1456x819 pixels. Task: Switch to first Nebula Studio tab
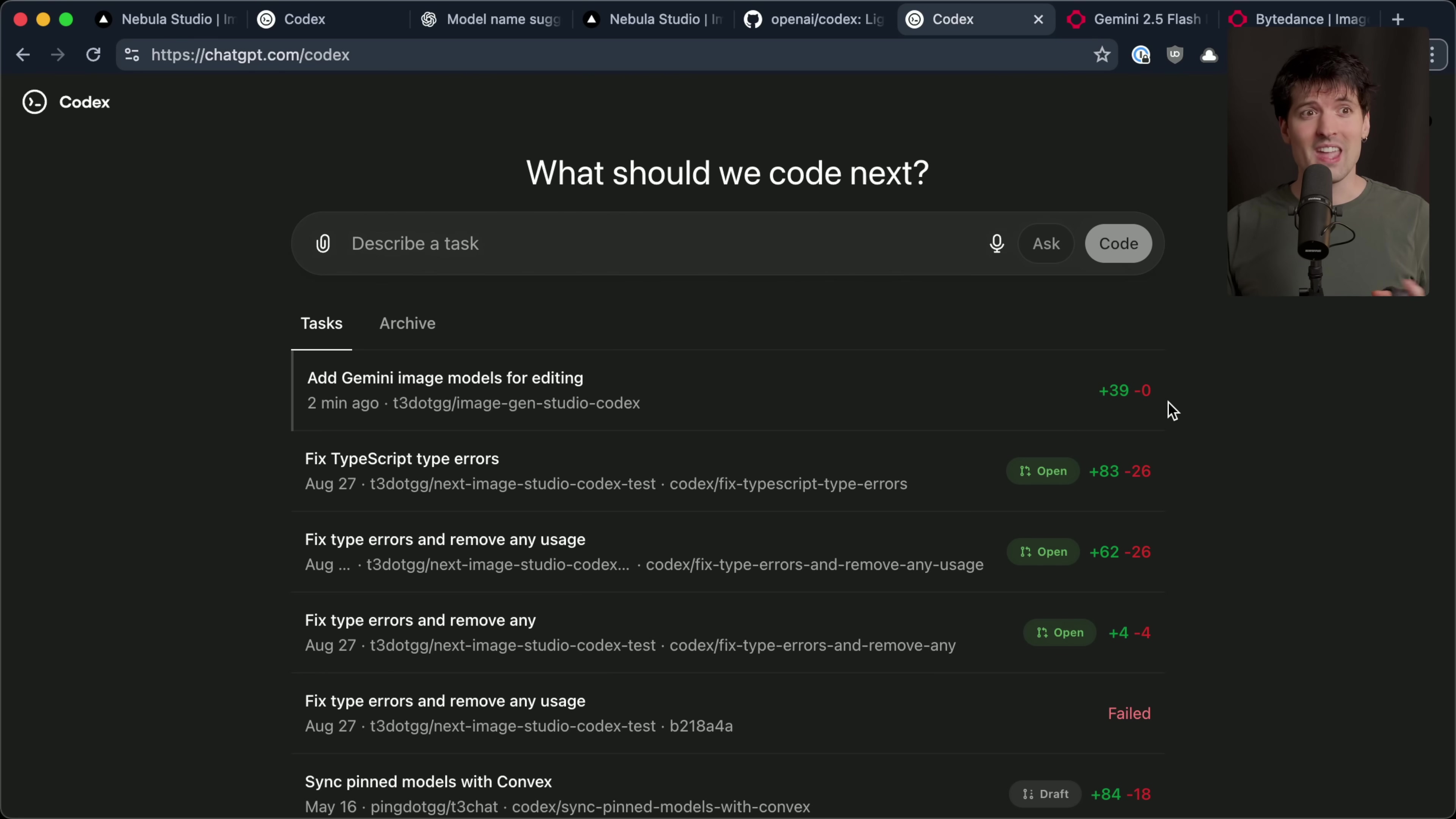tap(166, 19)
